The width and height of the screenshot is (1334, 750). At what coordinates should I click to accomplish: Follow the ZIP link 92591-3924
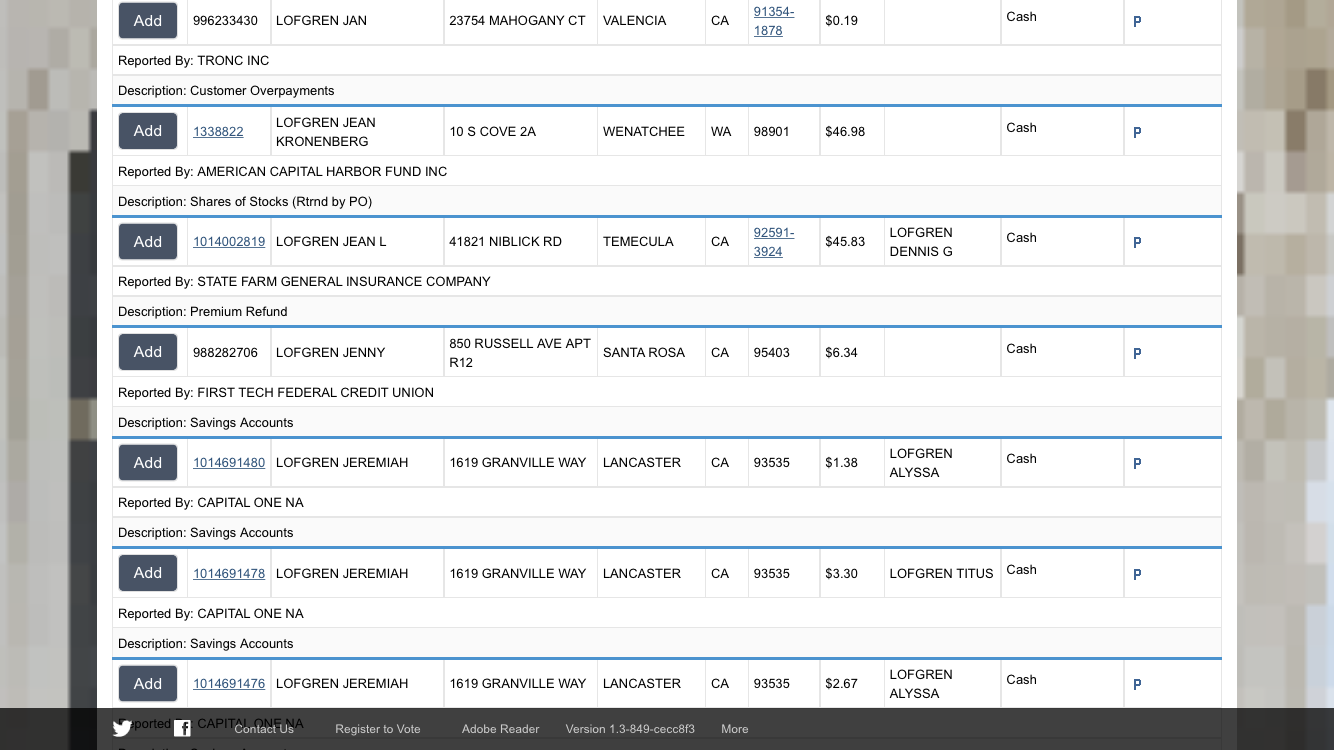[774, 242]
